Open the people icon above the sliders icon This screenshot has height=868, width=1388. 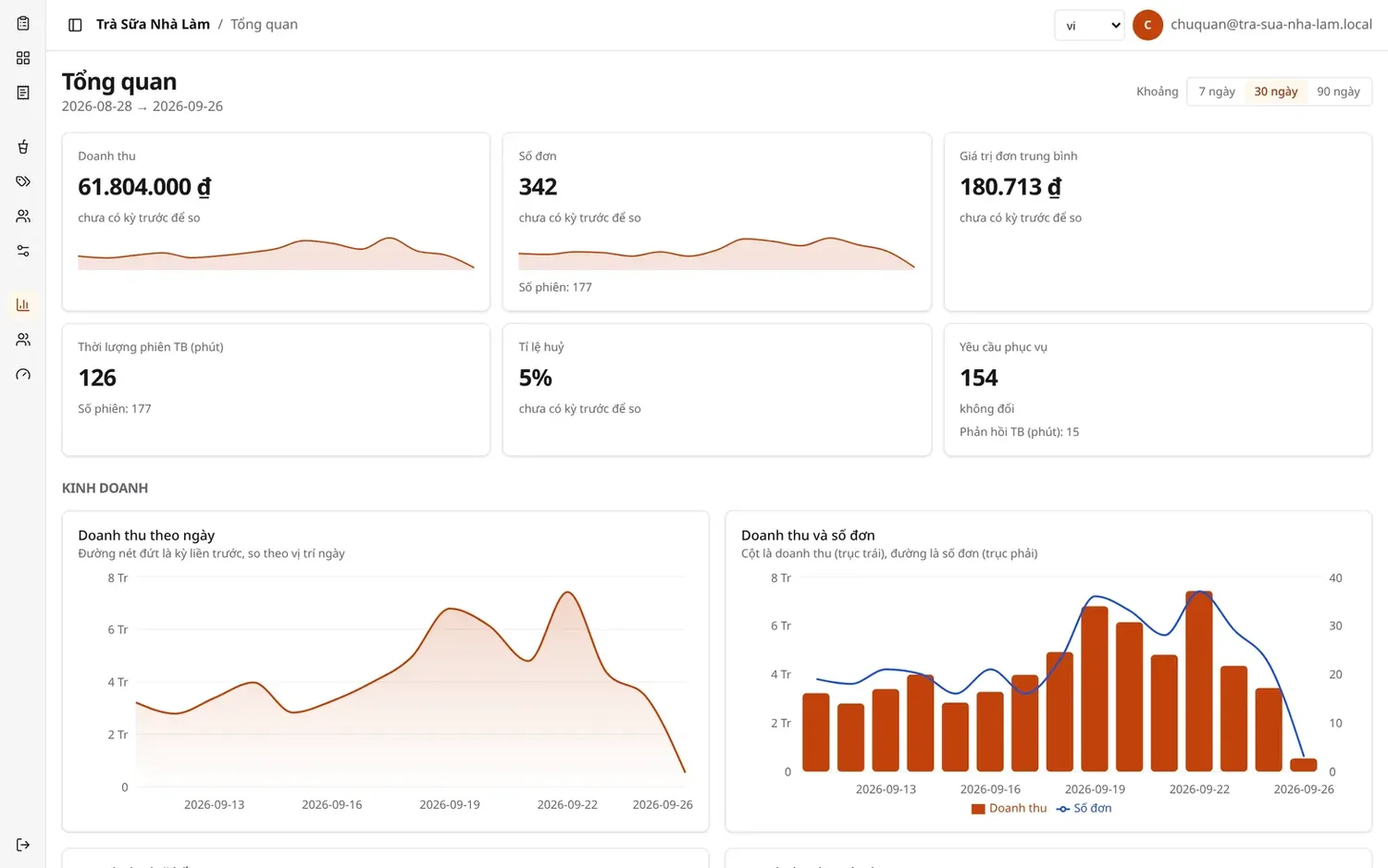coord(23,216)
